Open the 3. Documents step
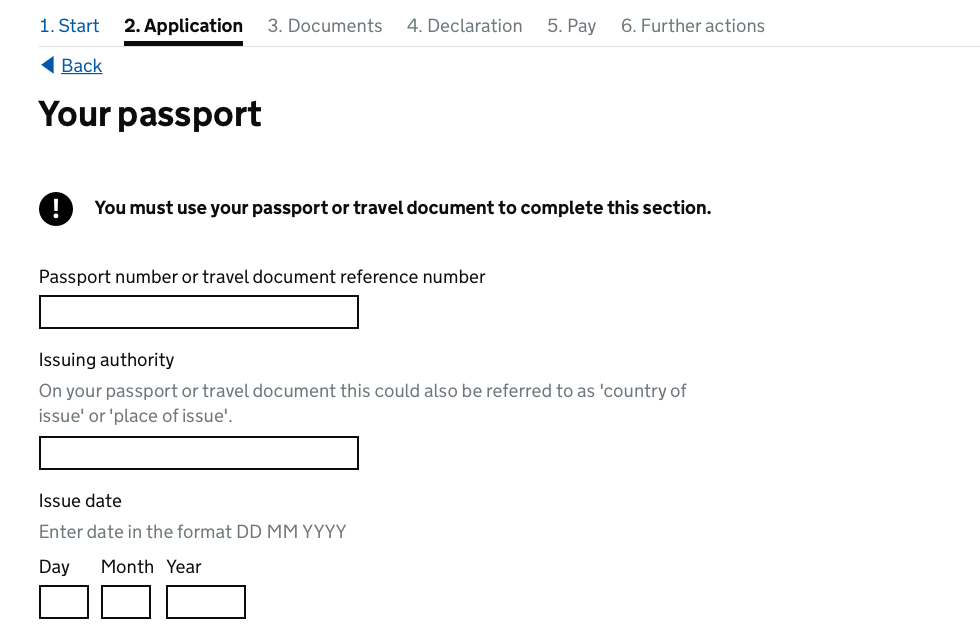 [325, 26]
